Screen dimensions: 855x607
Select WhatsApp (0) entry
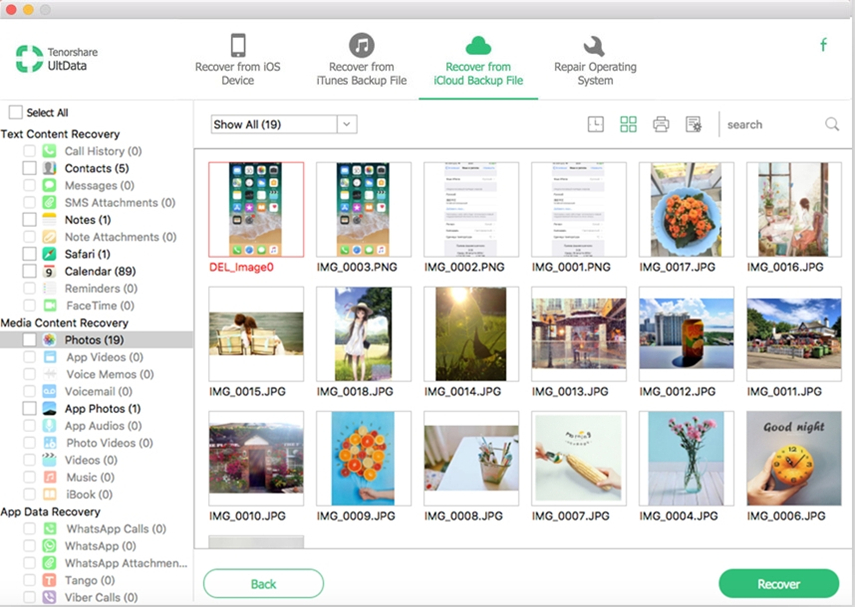[100, 546]
